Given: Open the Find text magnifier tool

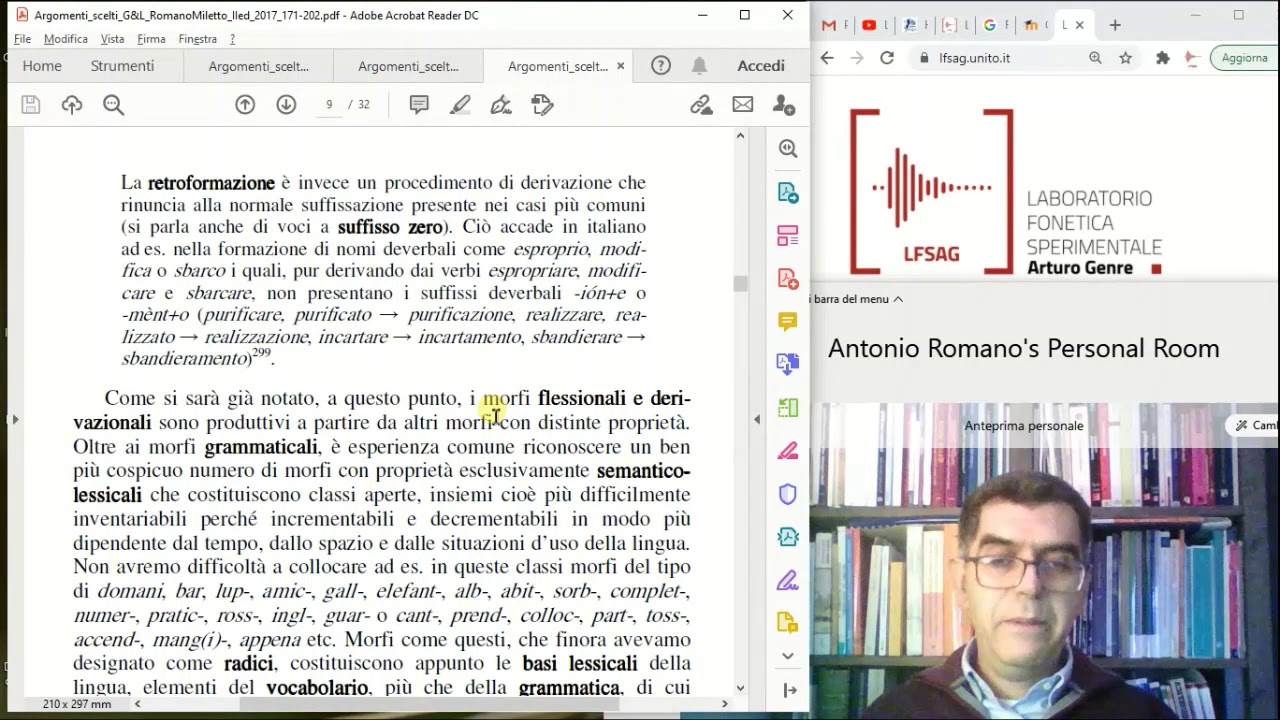Looking at the screenshot, I should [x=113, y=104].
